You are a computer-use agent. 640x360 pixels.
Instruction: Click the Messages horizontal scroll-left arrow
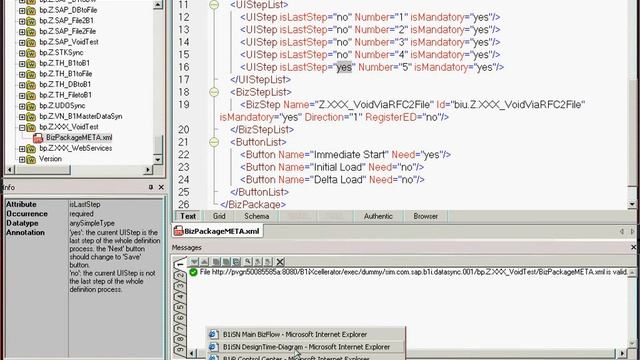click(x=192, y=353)
